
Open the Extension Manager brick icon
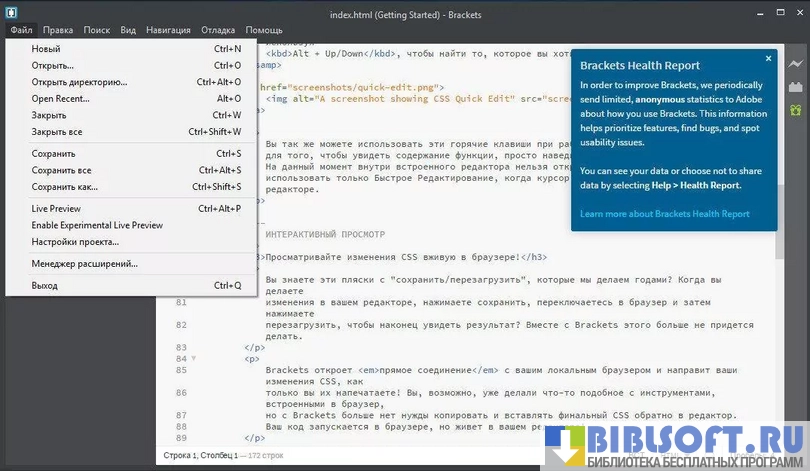(x=796, y=87)
